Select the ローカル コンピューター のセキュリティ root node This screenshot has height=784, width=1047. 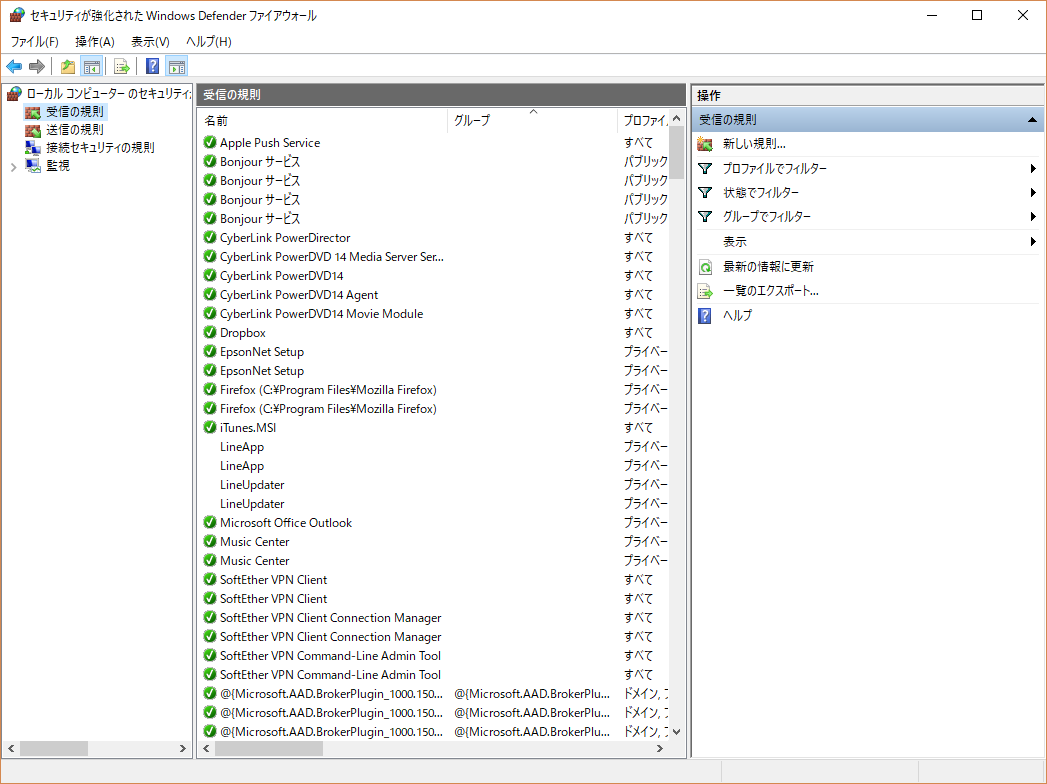click(x=108, y=93)
